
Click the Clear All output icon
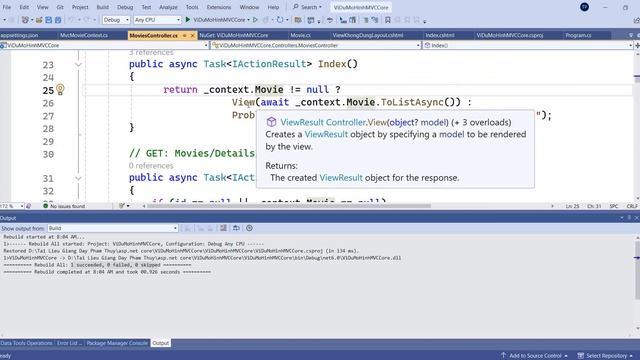pyautogui.click(x=223, y=228)
